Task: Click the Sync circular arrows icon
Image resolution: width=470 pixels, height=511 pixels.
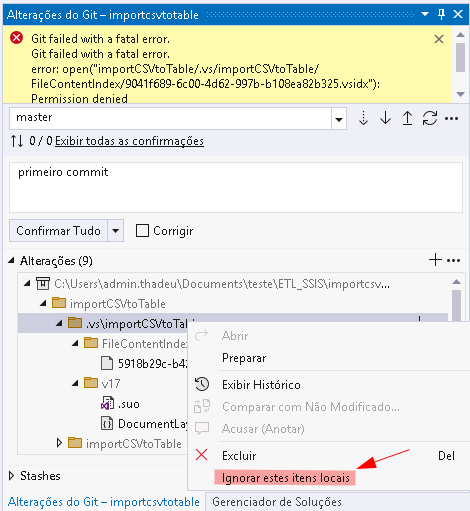Action: [430, 118]
